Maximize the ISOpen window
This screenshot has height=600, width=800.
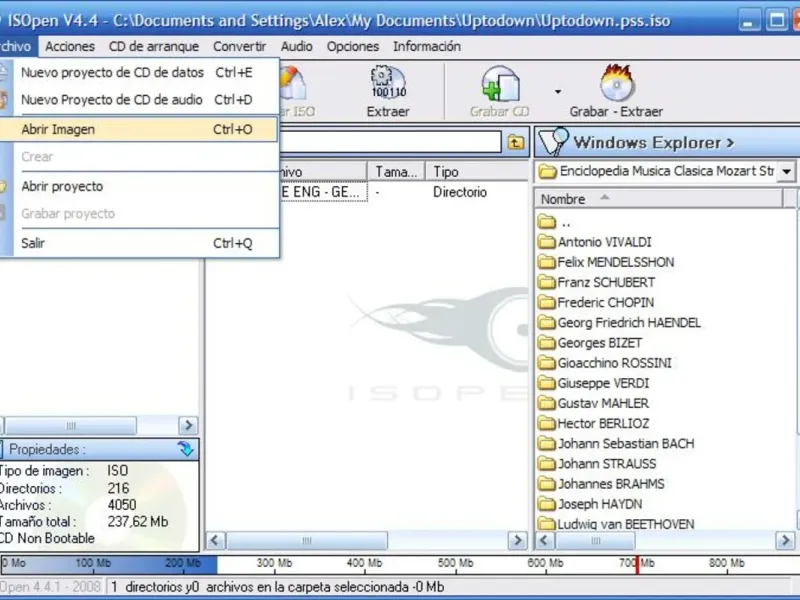777,21
